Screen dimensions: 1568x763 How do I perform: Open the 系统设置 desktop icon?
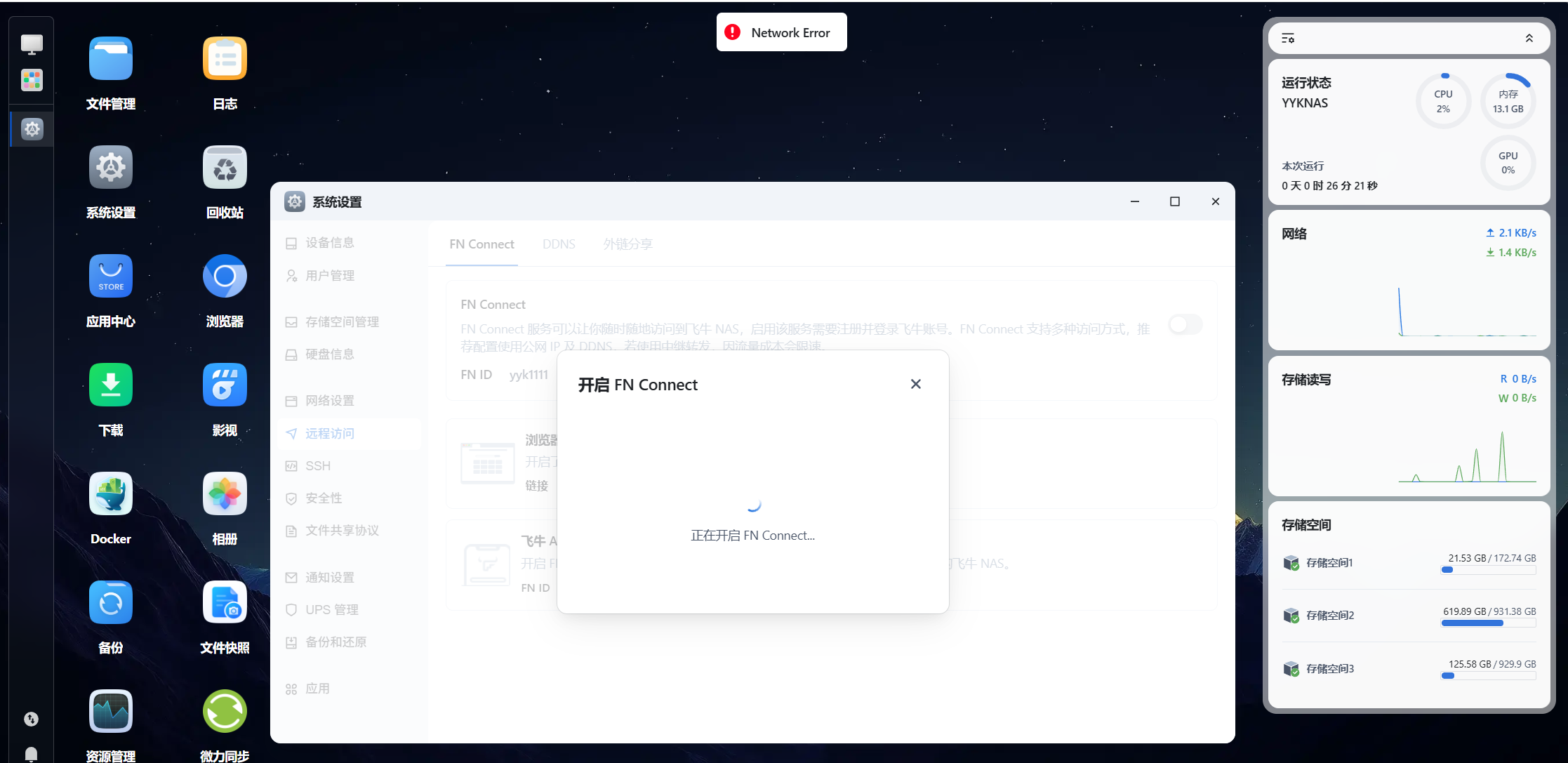click(x=111, y=167)
